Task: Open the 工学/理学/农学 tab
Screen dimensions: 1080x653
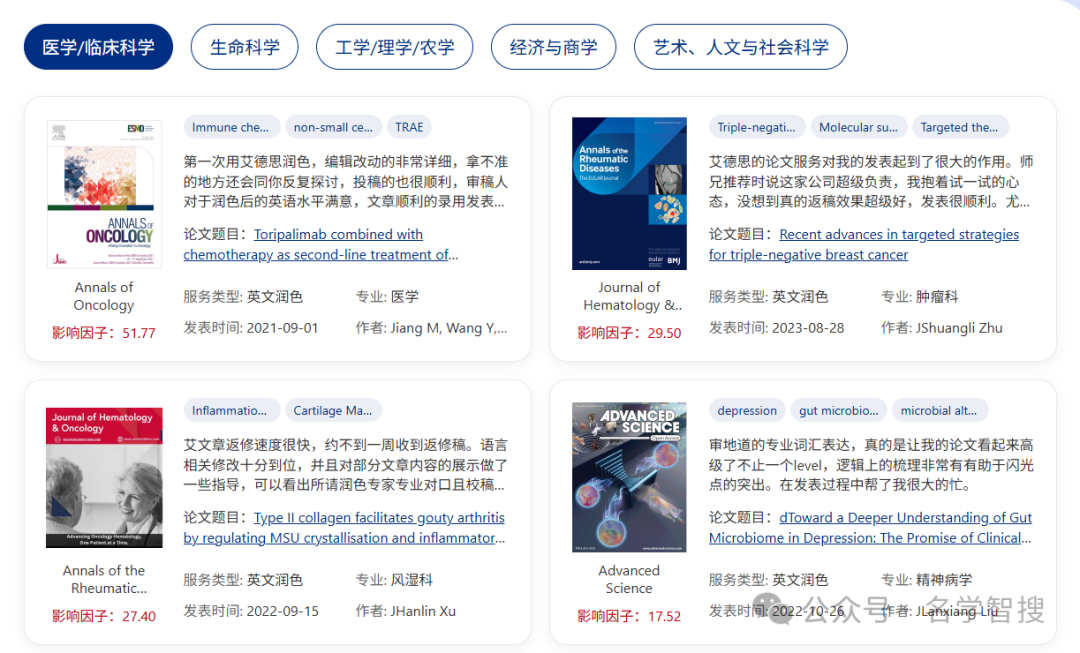Action: (x=394, y=47)
